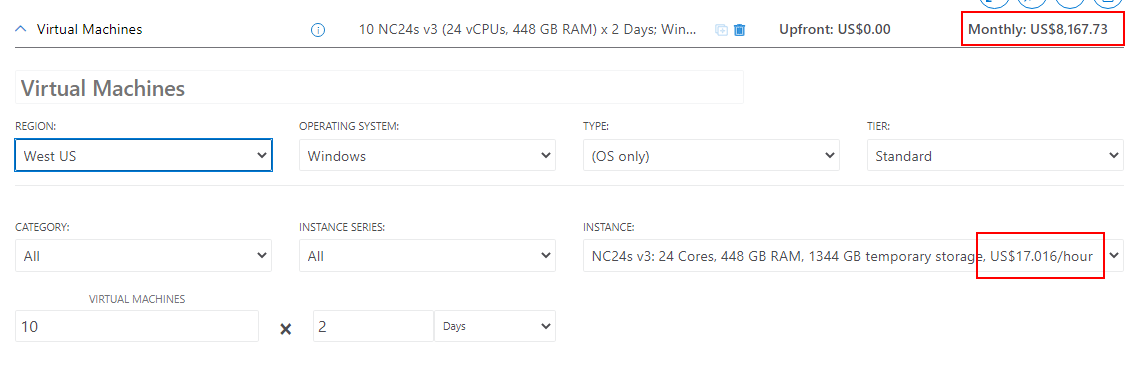Open the Region dropdown showing West US

pyautogui.click(x=144, y=156)
